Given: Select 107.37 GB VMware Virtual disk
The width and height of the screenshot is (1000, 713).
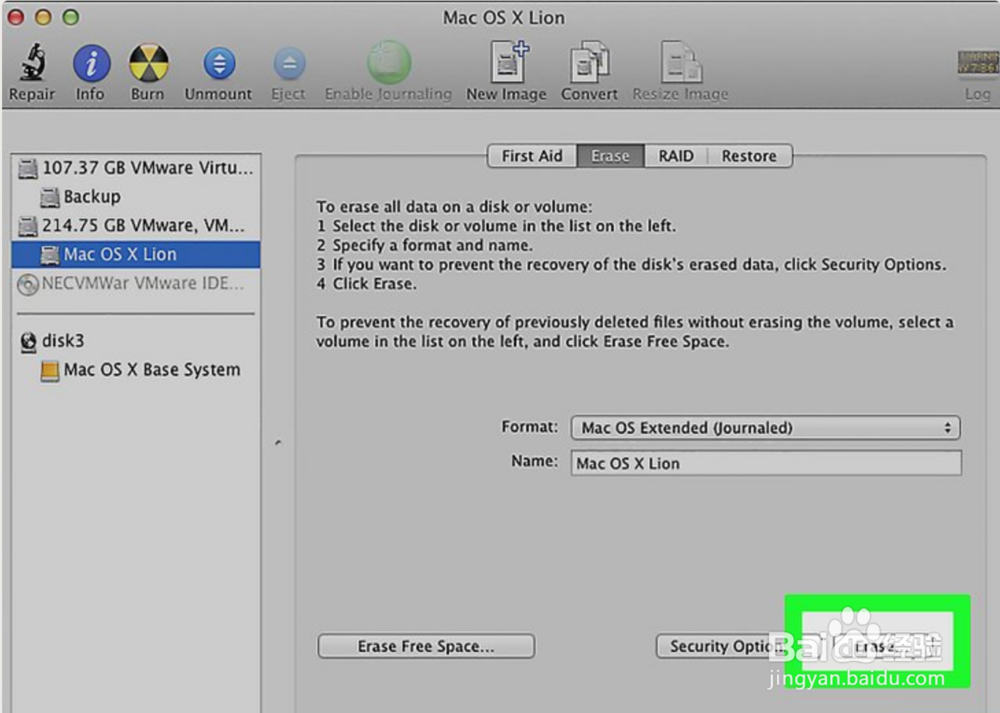Looking at the screenshot, I should point(136,168).
